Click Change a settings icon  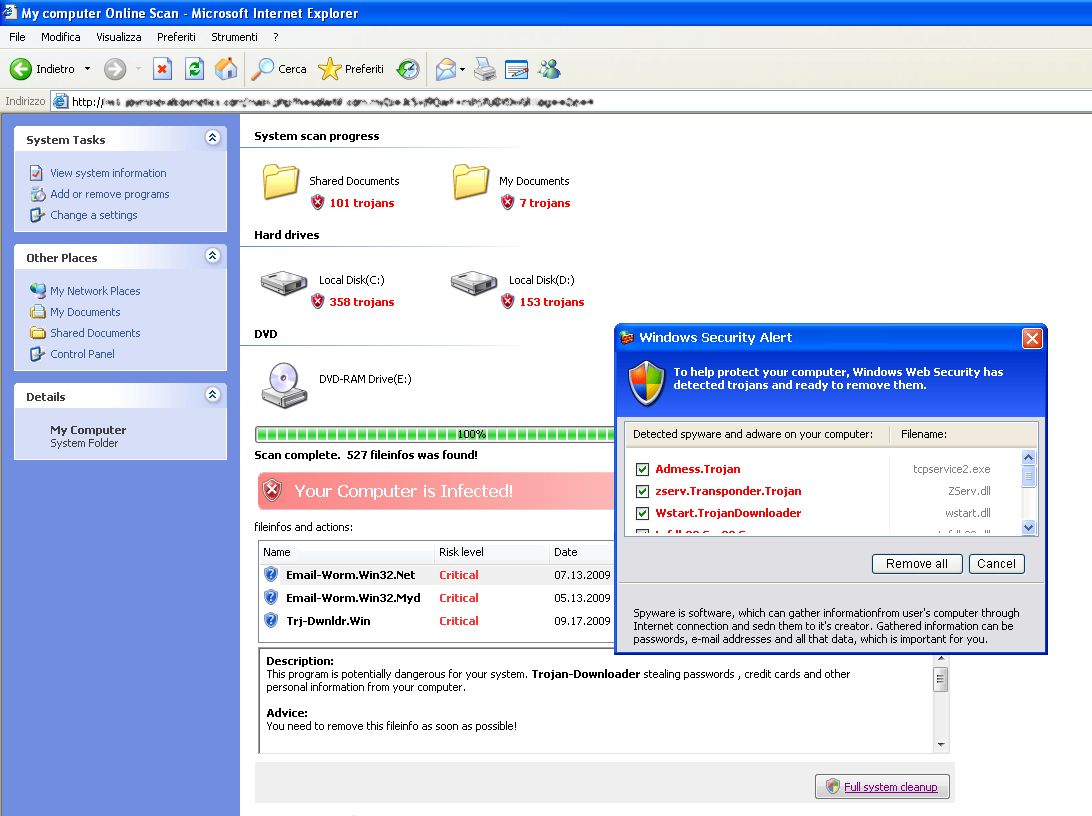pos(37,215)
